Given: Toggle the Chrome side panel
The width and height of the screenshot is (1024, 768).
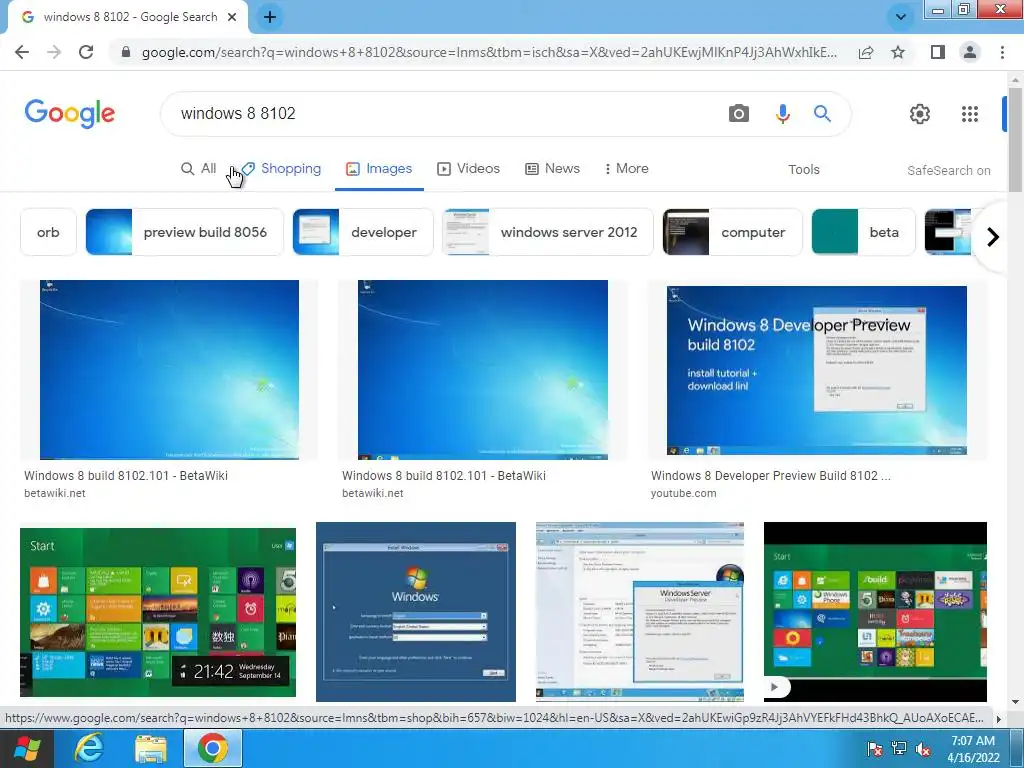Looking at the screenshot, I should (938, 52).
